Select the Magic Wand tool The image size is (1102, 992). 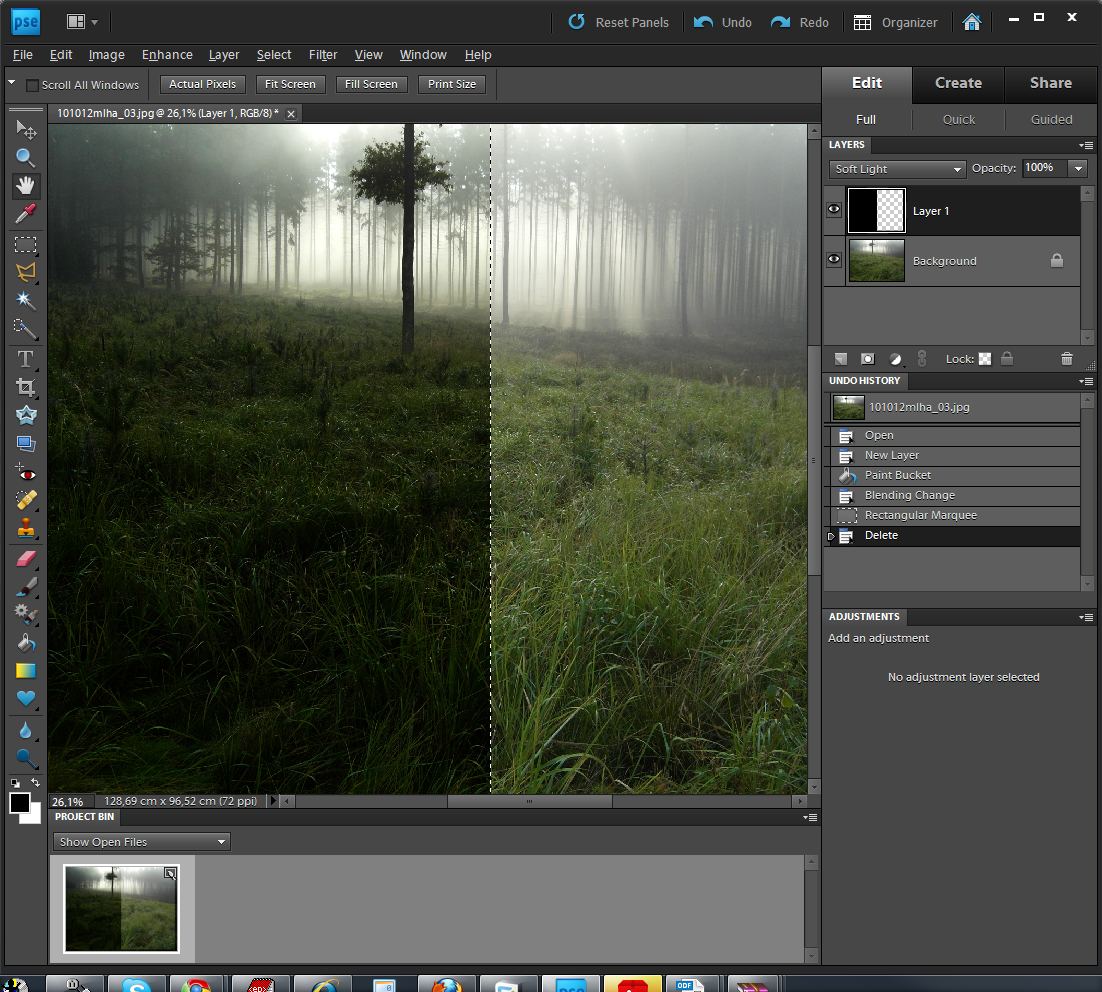26,300
